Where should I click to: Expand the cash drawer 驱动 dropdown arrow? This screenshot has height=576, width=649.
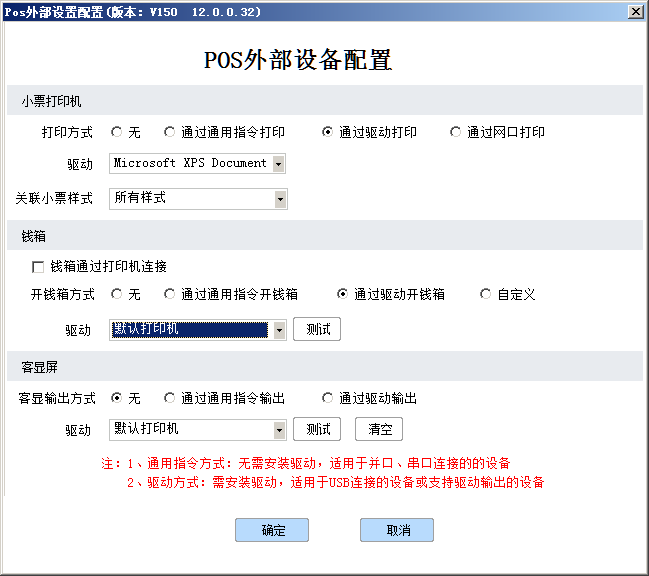pos(279,330)
